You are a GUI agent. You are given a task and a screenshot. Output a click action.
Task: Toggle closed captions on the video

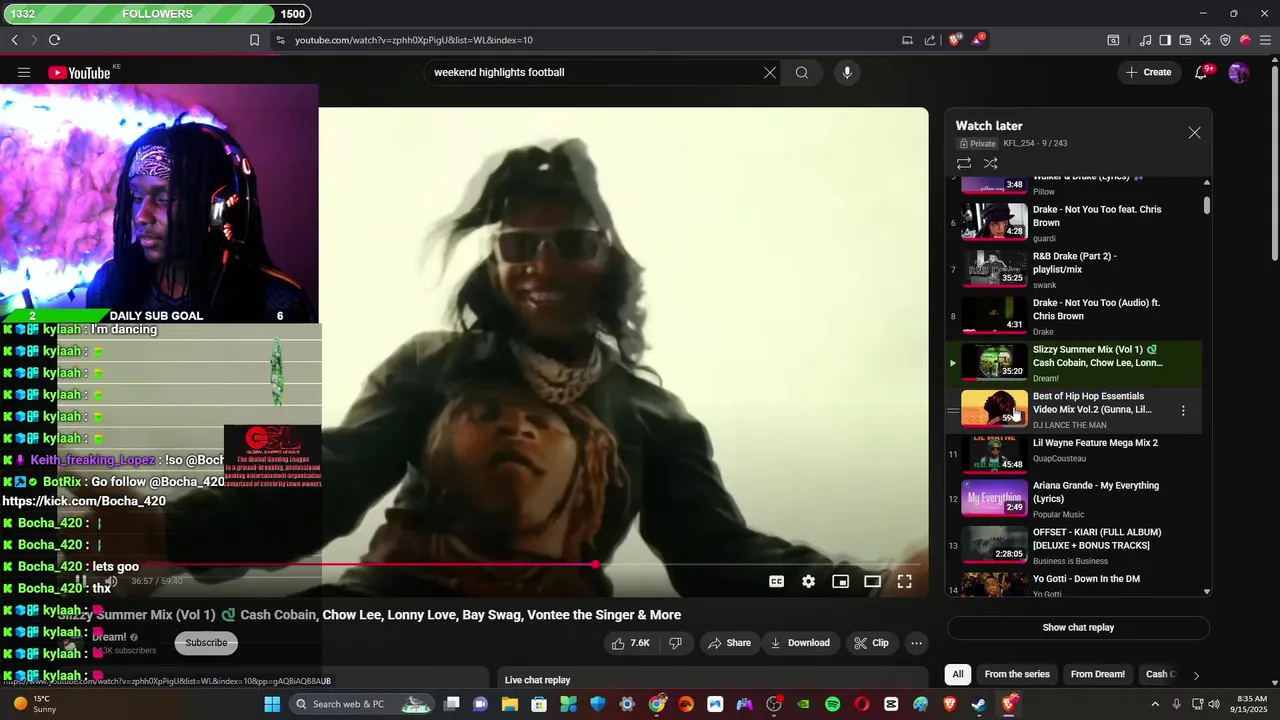click(776, 581)
